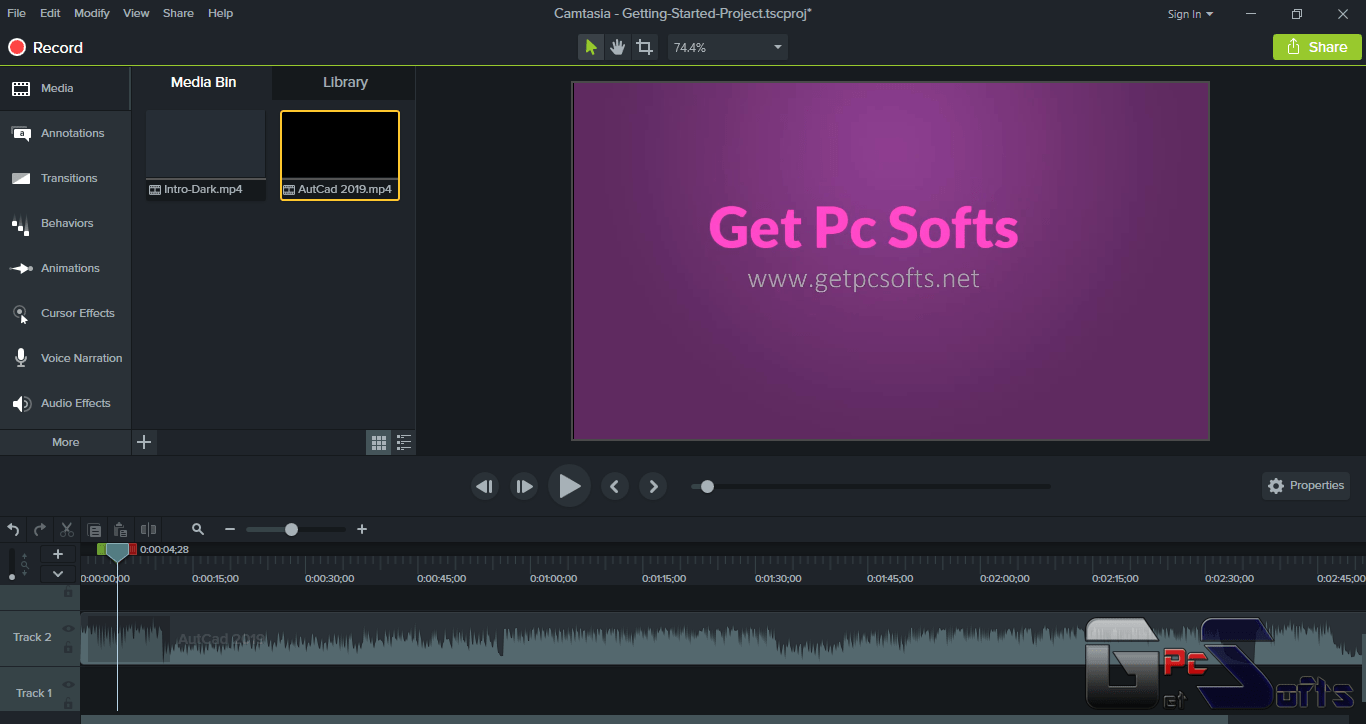Screen dimensions: 1366x724
Task: Switch media bin to list details view
Action: 404,442
